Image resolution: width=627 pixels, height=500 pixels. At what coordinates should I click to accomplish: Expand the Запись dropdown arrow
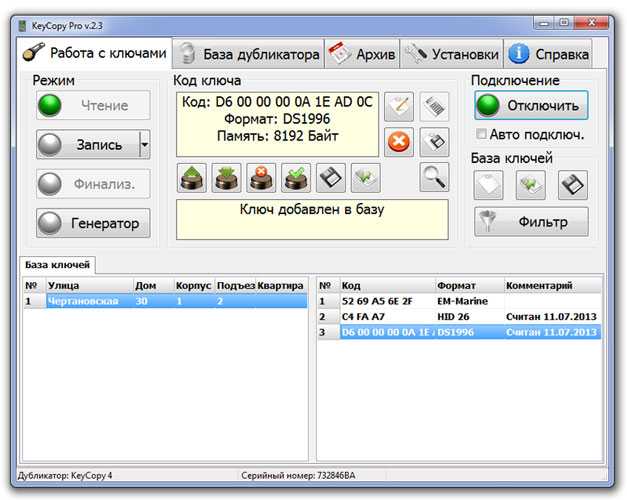click(x=144, y=145)
